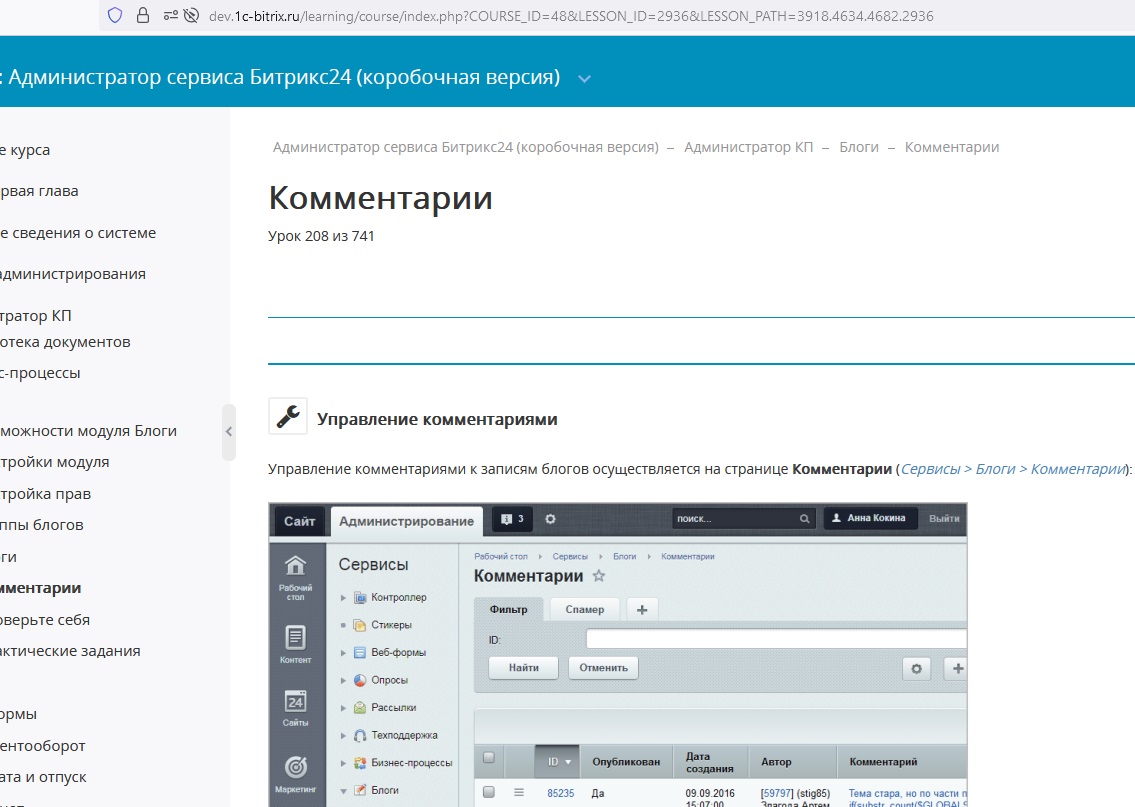
Task: Click the Анна Кокина user button
Action: click(871, 518)
